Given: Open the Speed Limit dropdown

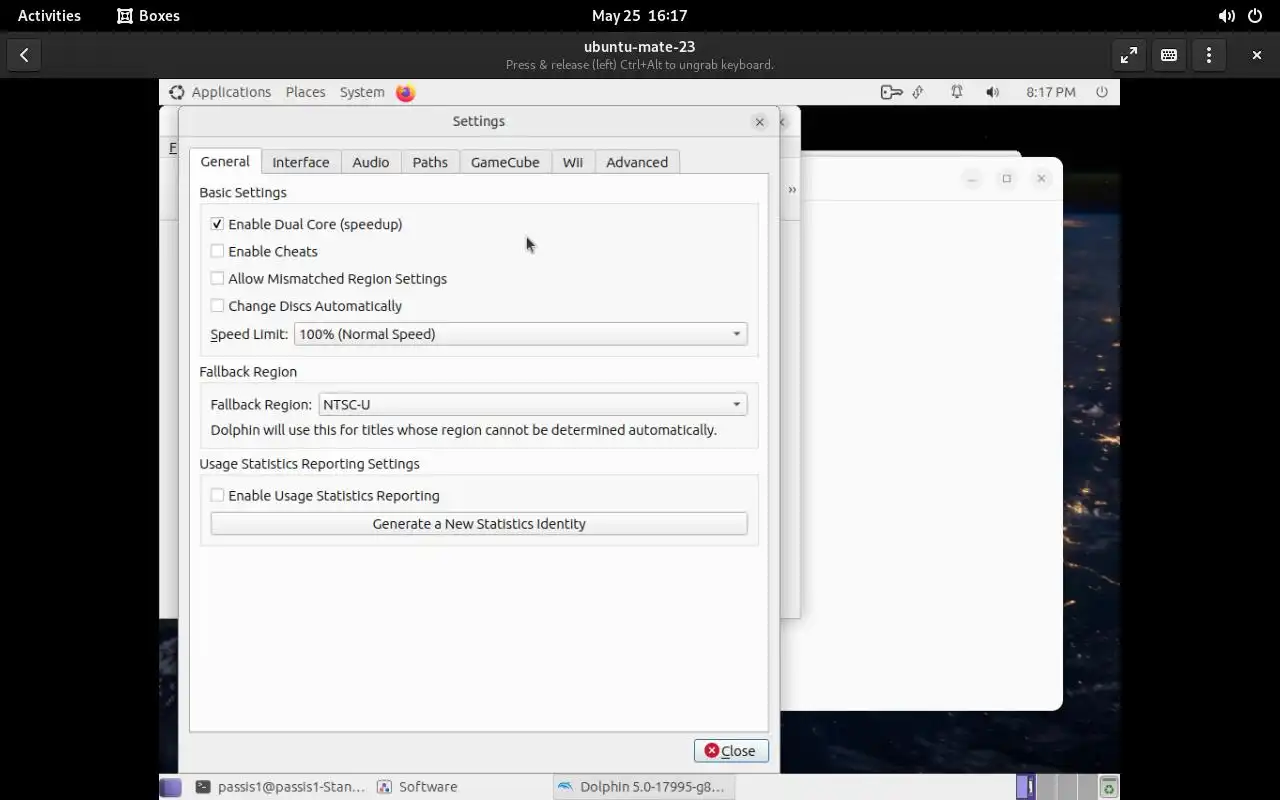Looking at the screenshot, I should click(520, 334).
